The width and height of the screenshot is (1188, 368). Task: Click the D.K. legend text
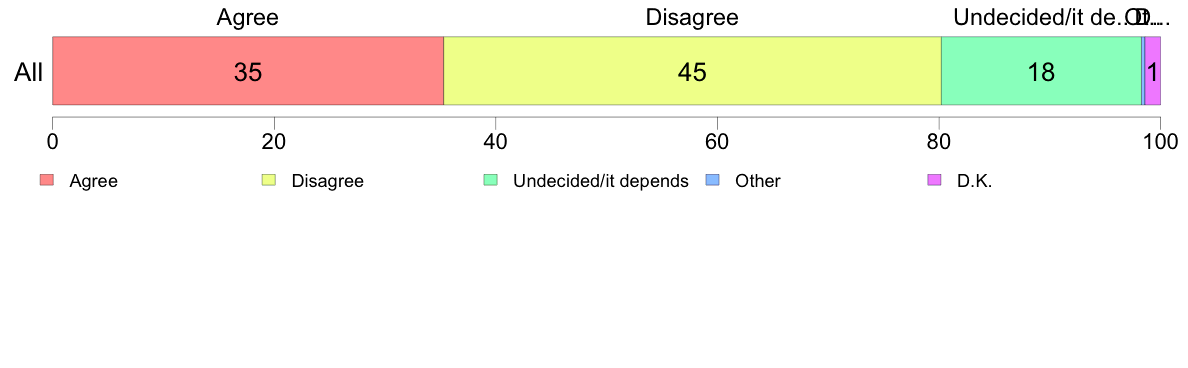pos(974,181)
